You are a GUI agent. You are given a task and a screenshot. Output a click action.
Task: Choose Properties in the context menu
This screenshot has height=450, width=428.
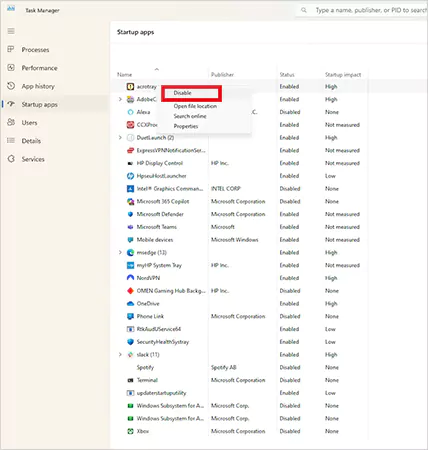coord(186,126)
